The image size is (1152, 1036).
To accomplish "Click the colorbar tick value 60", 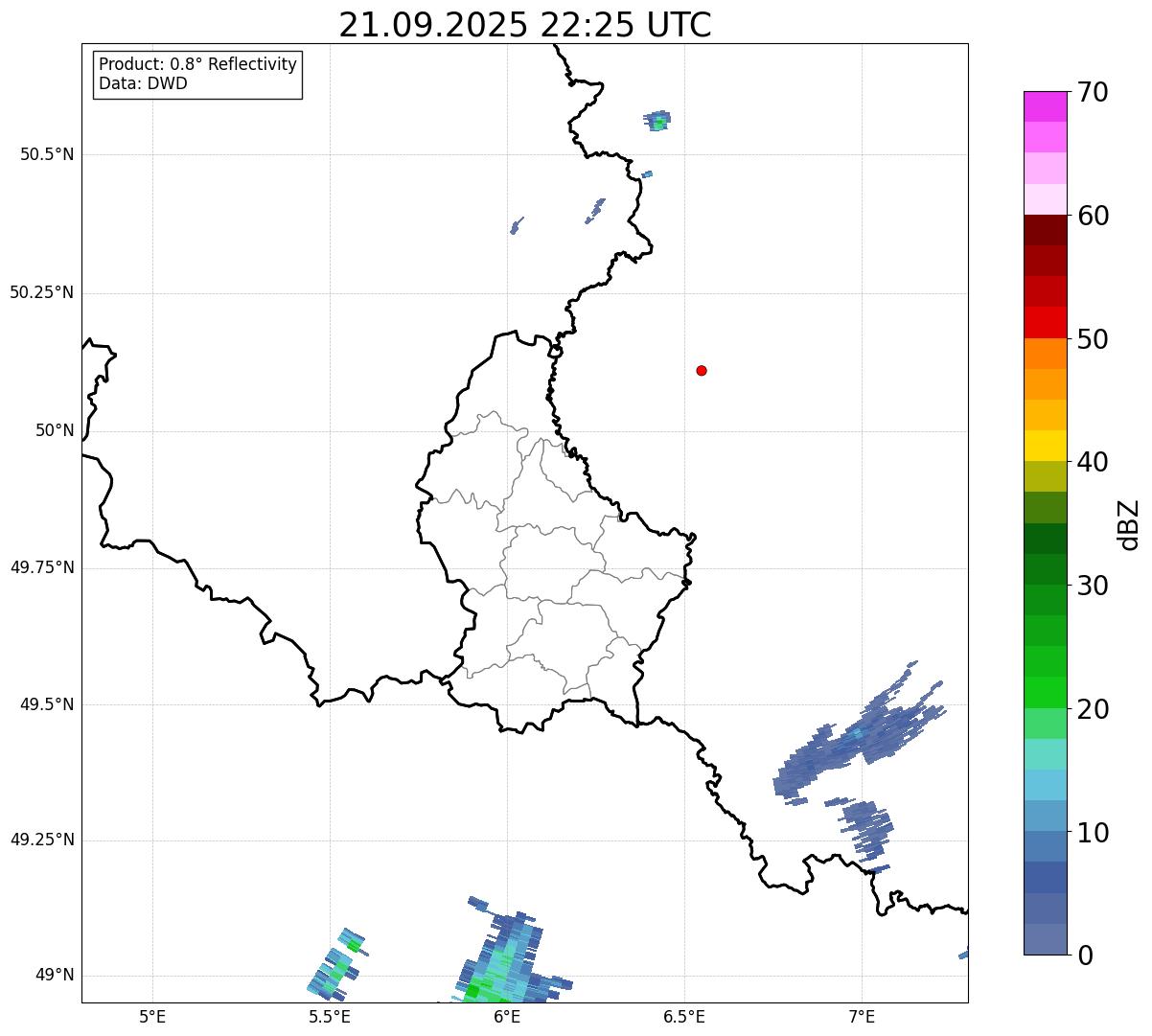I will pyautogui.click(x=1093, y=216).
